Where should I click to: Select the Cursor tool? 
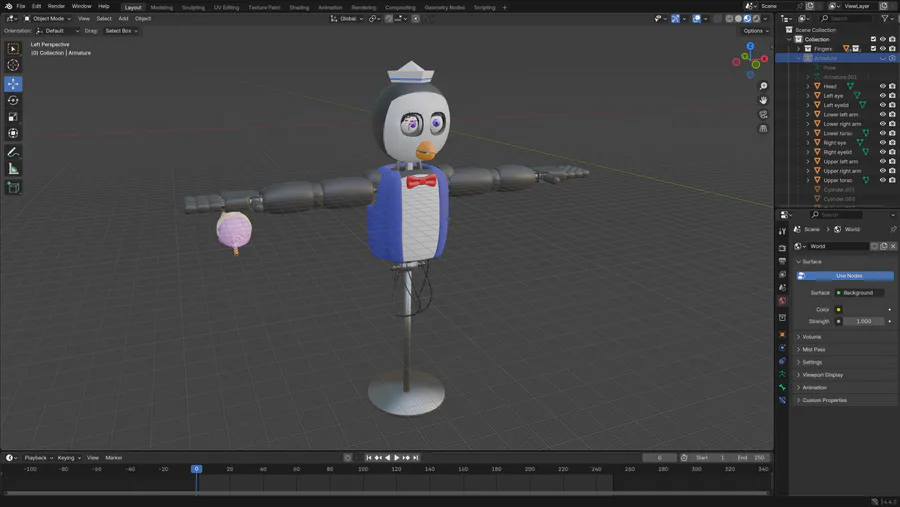click(13, 65)
